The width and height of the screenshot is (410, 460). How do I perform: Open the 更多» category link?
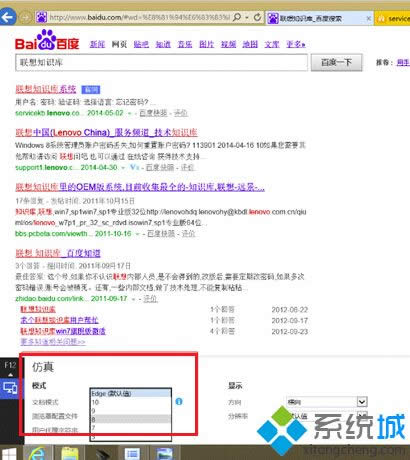[296, 44]
